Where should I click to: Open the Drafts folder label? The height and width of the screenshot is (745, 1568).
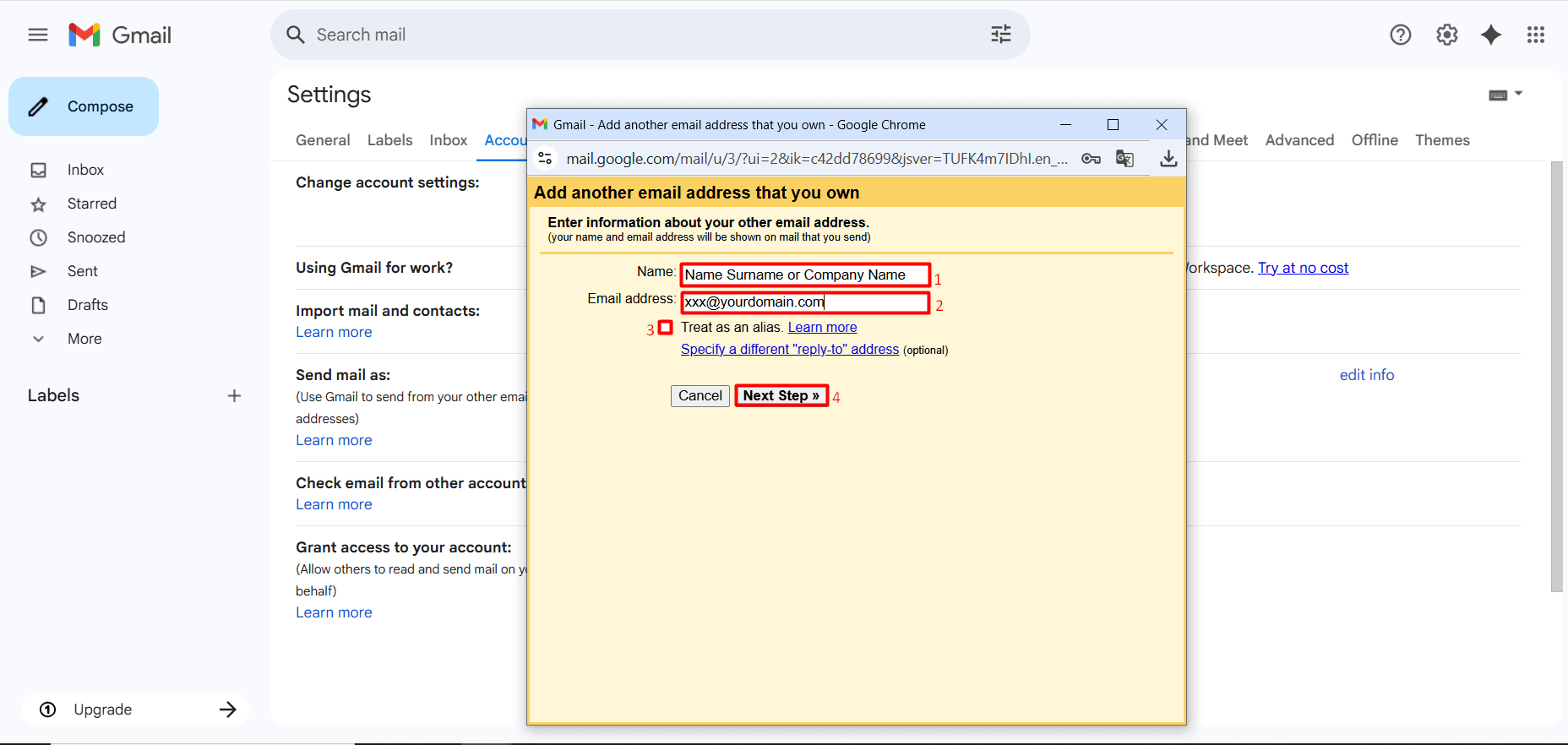88,305
